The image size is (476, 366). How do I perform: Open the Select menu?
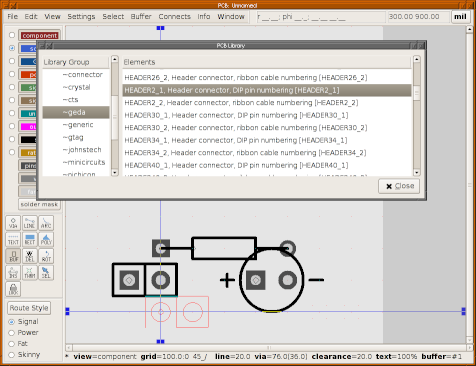[x=113, y=16]
